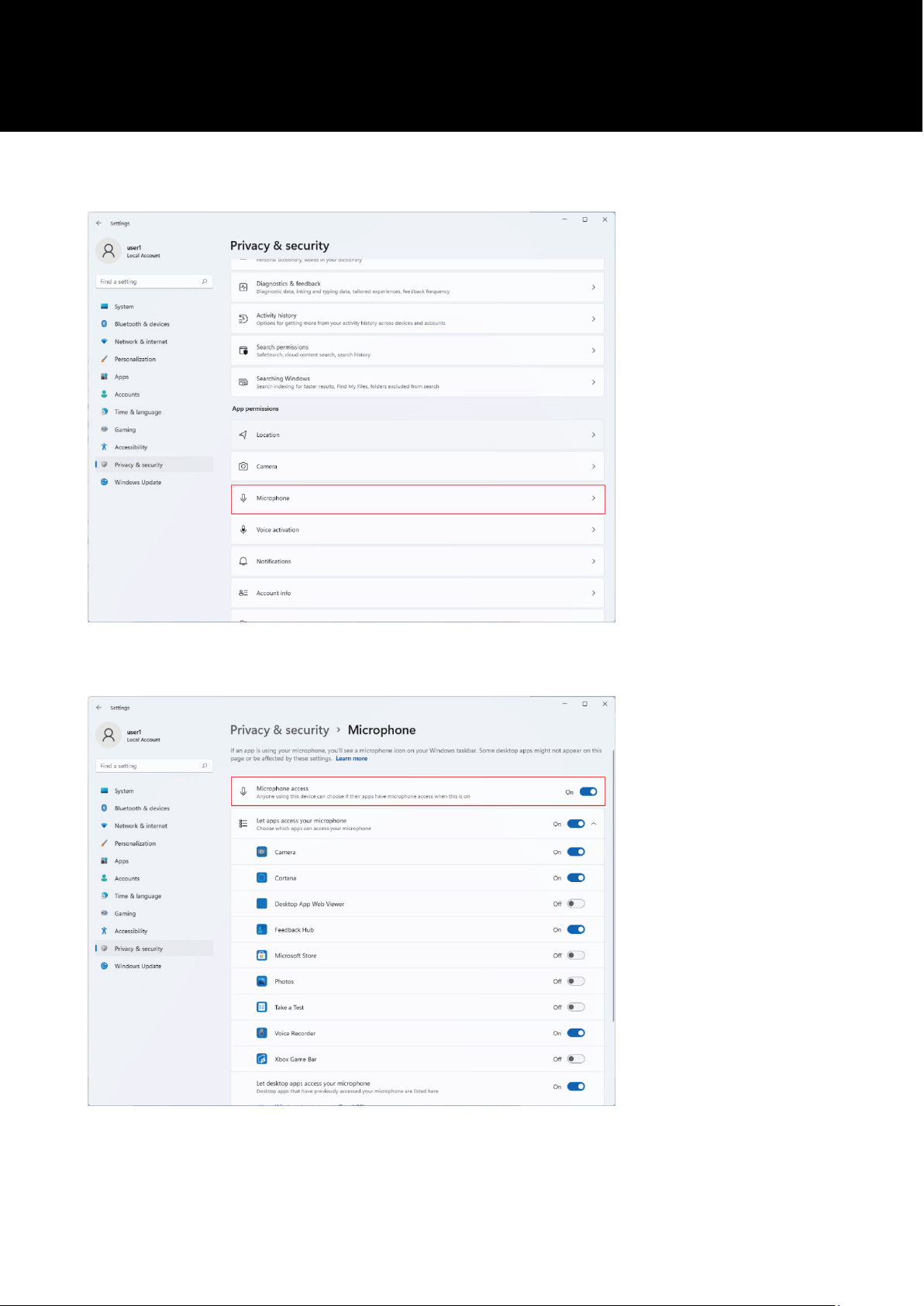Click the back arrow in the Microphone Settings window
The width and height of the screenshot is (924, 1306).
[x=98, y=708]
